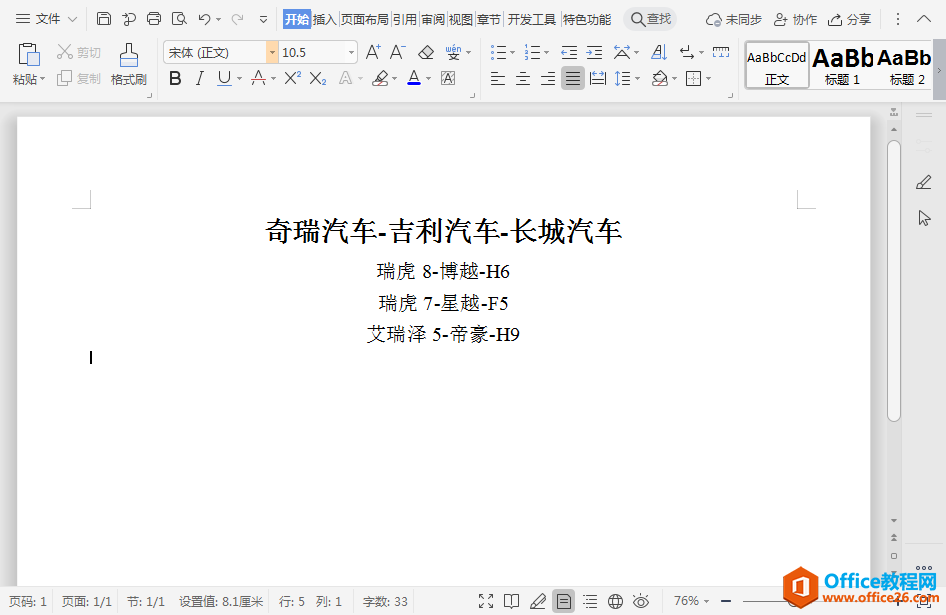Image resolution: width=946 pixels, height=615 pixels.
Task: Increase paragraph indent
Action: 594,53
